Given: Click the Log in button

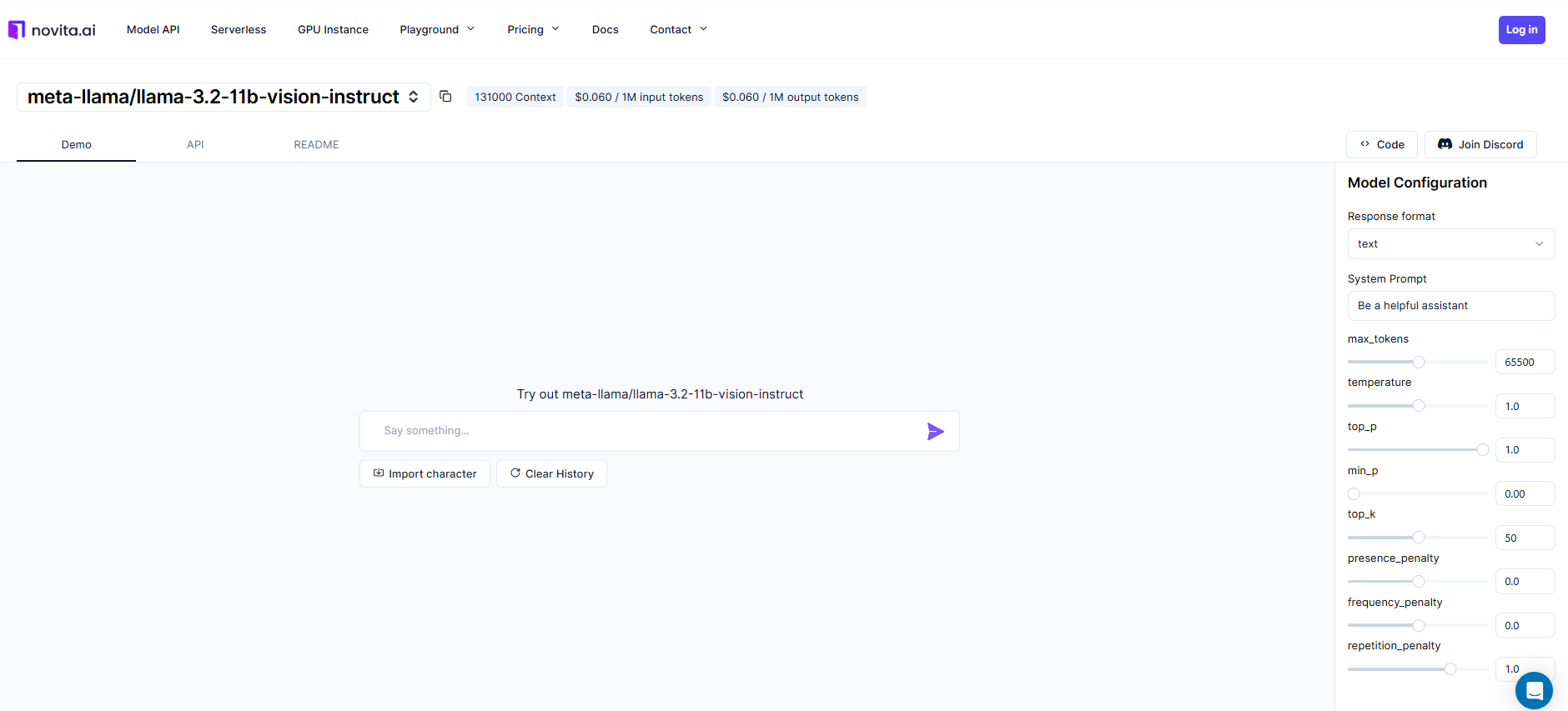Looking at the screenshot, I should [x=1521, y=30].
